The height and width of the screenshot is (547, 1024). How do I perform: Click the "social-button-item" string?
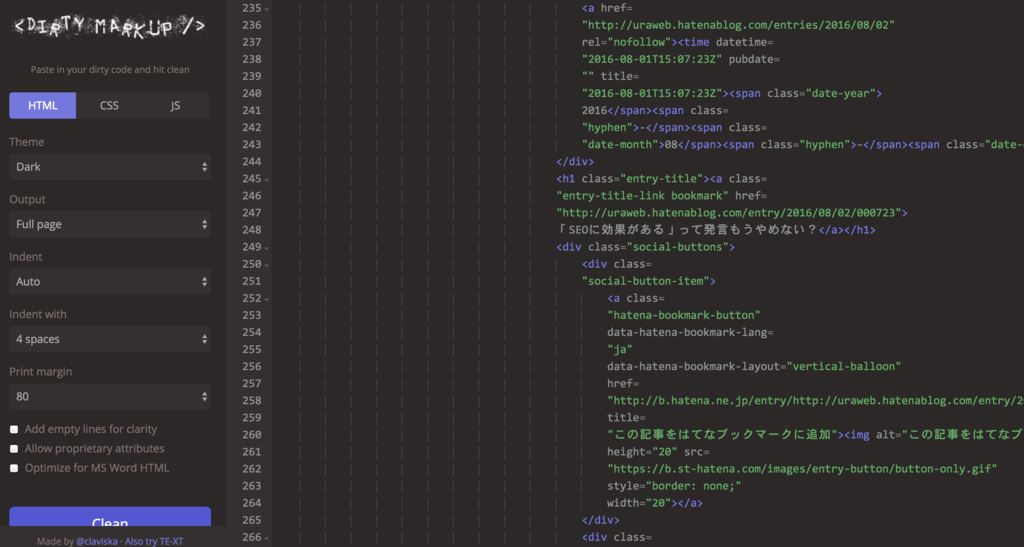click(645, 281)
